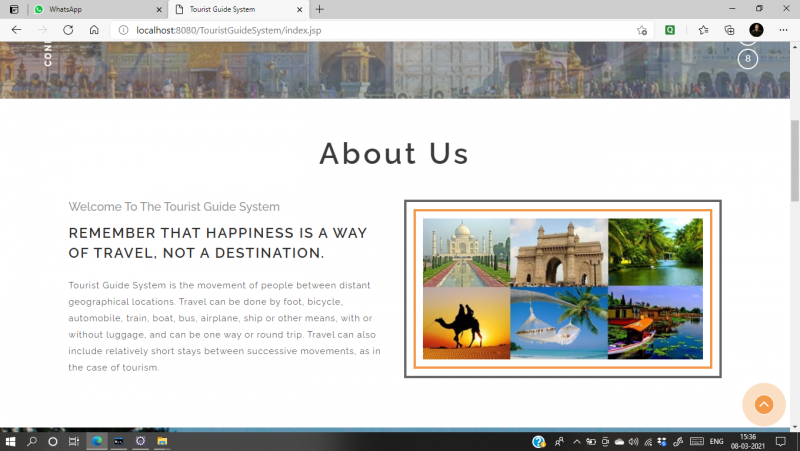The width and height of the screenshot is (800, 451).
Task: Open Edge Settings and more menu
Action: click(783, 30)
